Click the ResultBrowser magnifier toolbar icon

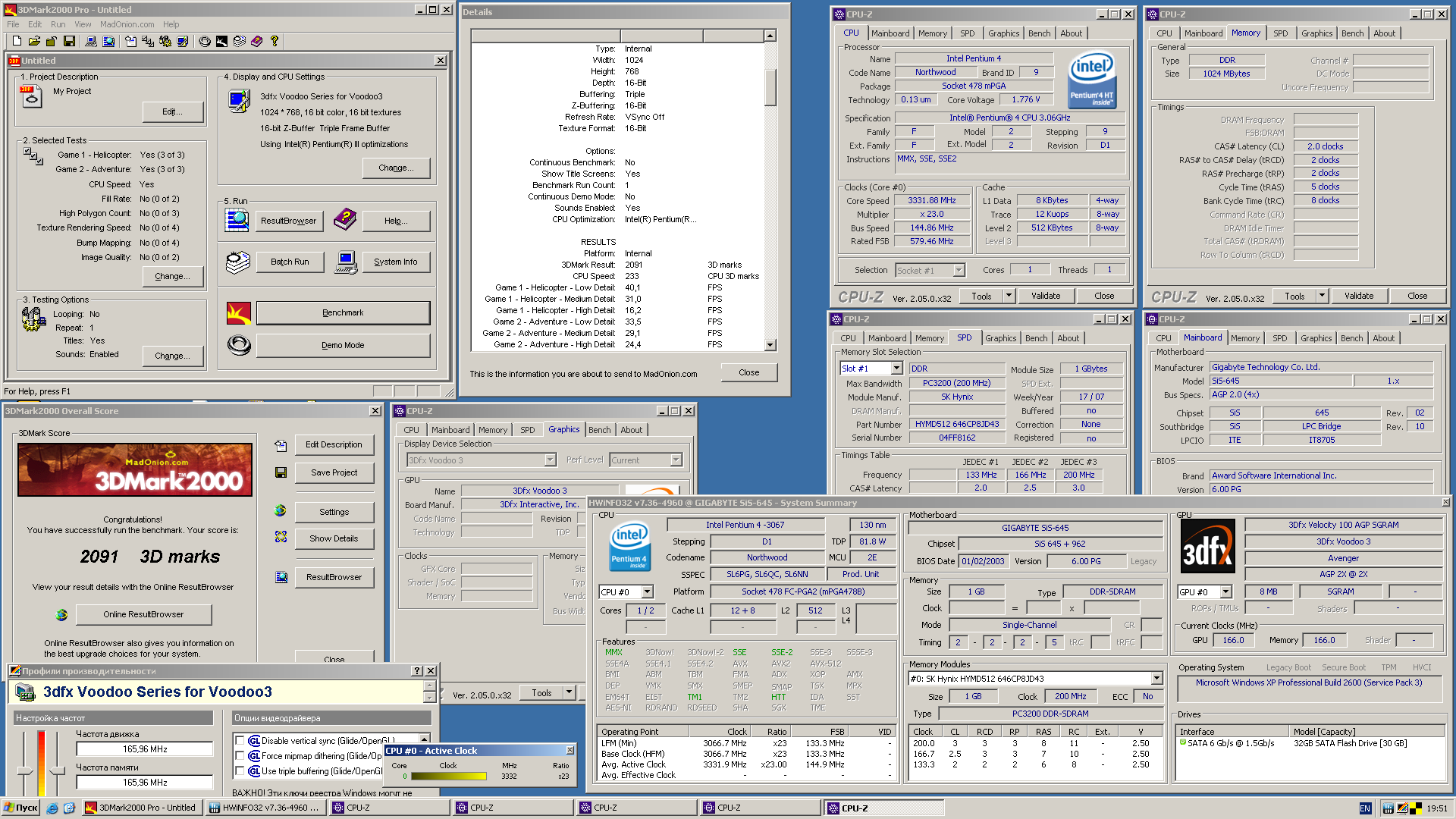[108, 41]
